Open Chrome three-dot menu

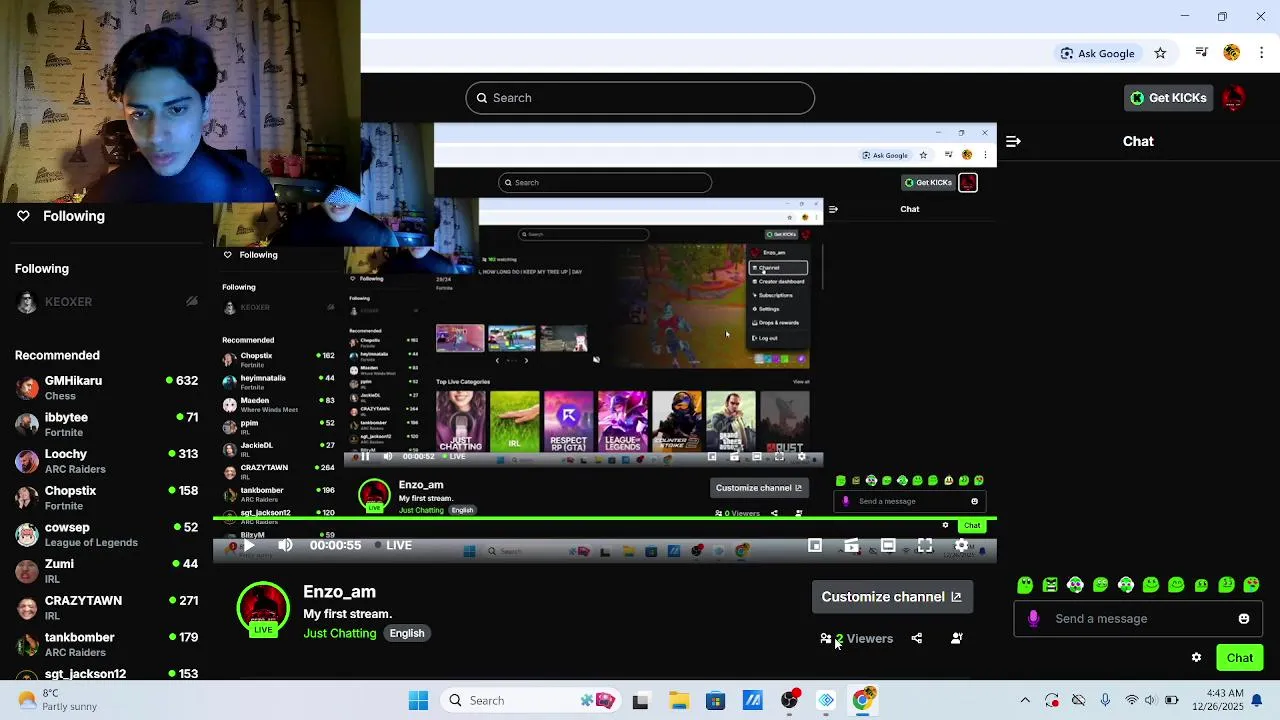click(x=1262, y=53)
